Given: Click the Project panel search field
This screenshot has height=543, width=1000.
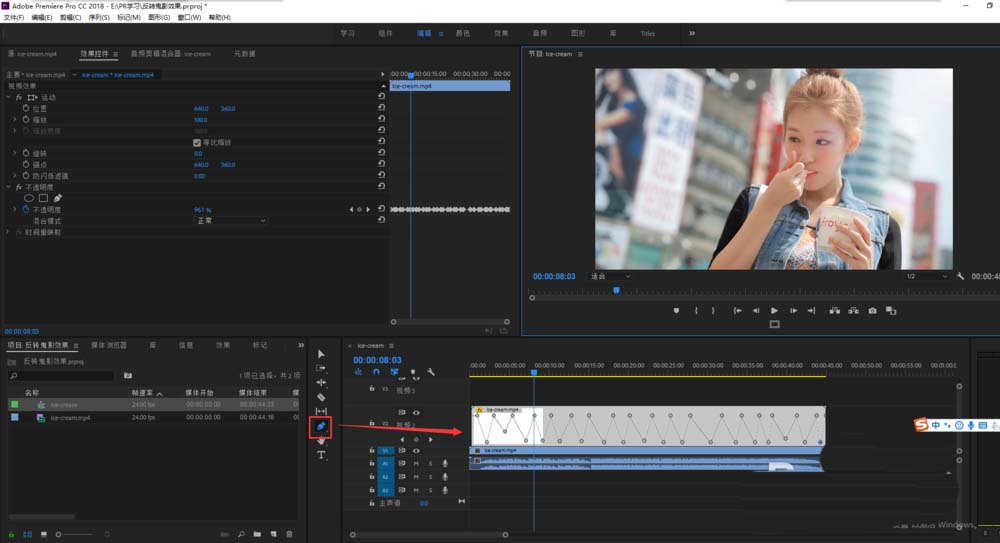Looking at the screenshot, I should pyautogui.click(x=62, y=376).
